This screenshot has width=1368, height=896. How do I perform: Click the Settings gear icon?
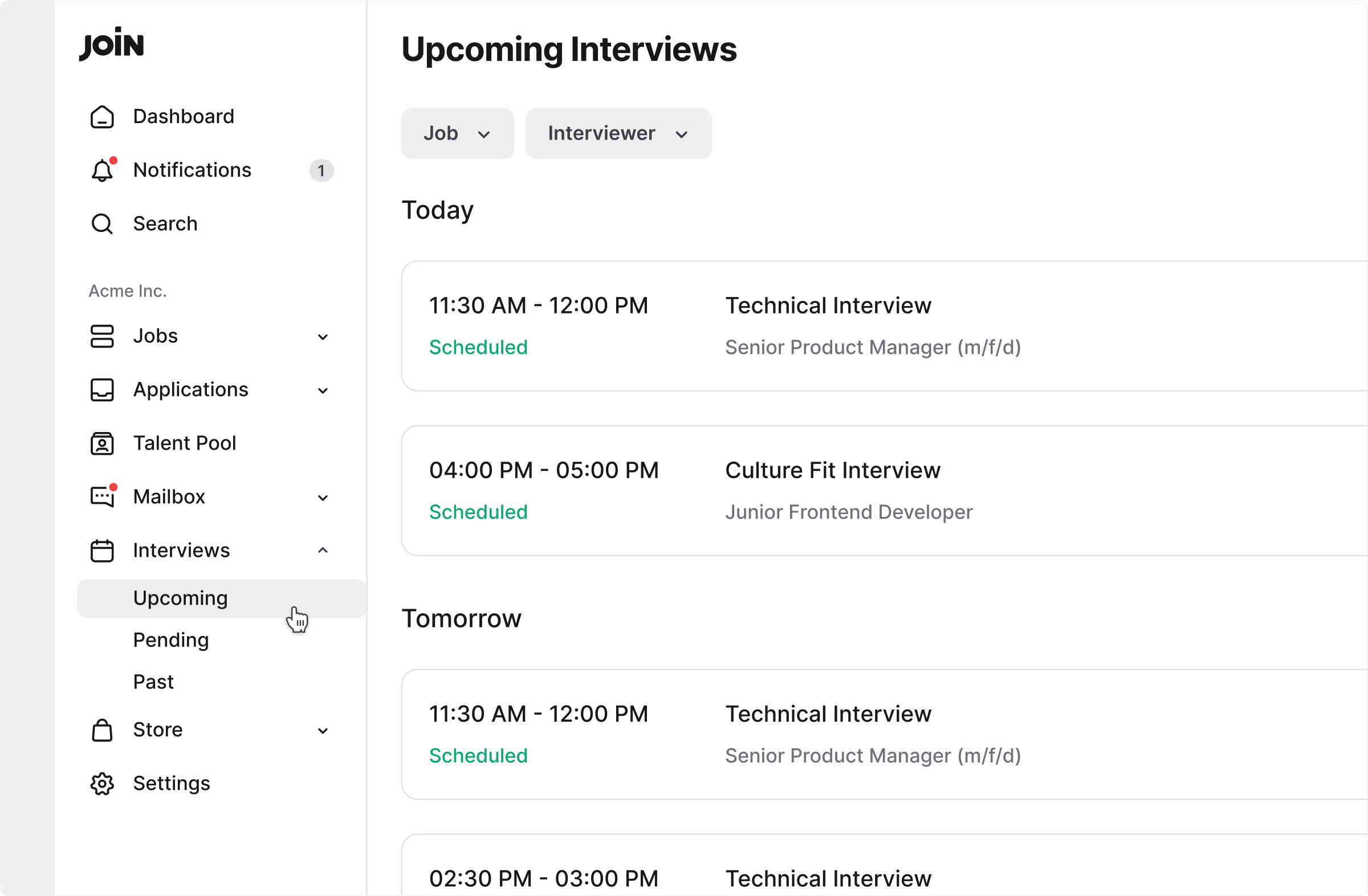click(x=102, y=783)
